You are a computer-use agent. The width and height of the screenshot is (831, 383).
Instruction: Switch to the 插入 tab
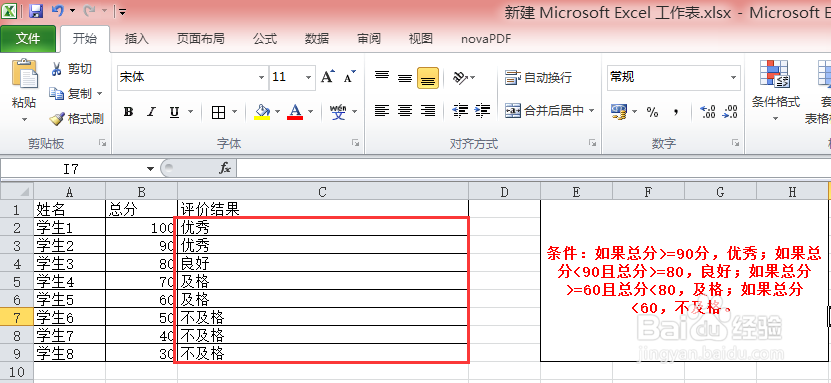(137, 39)
